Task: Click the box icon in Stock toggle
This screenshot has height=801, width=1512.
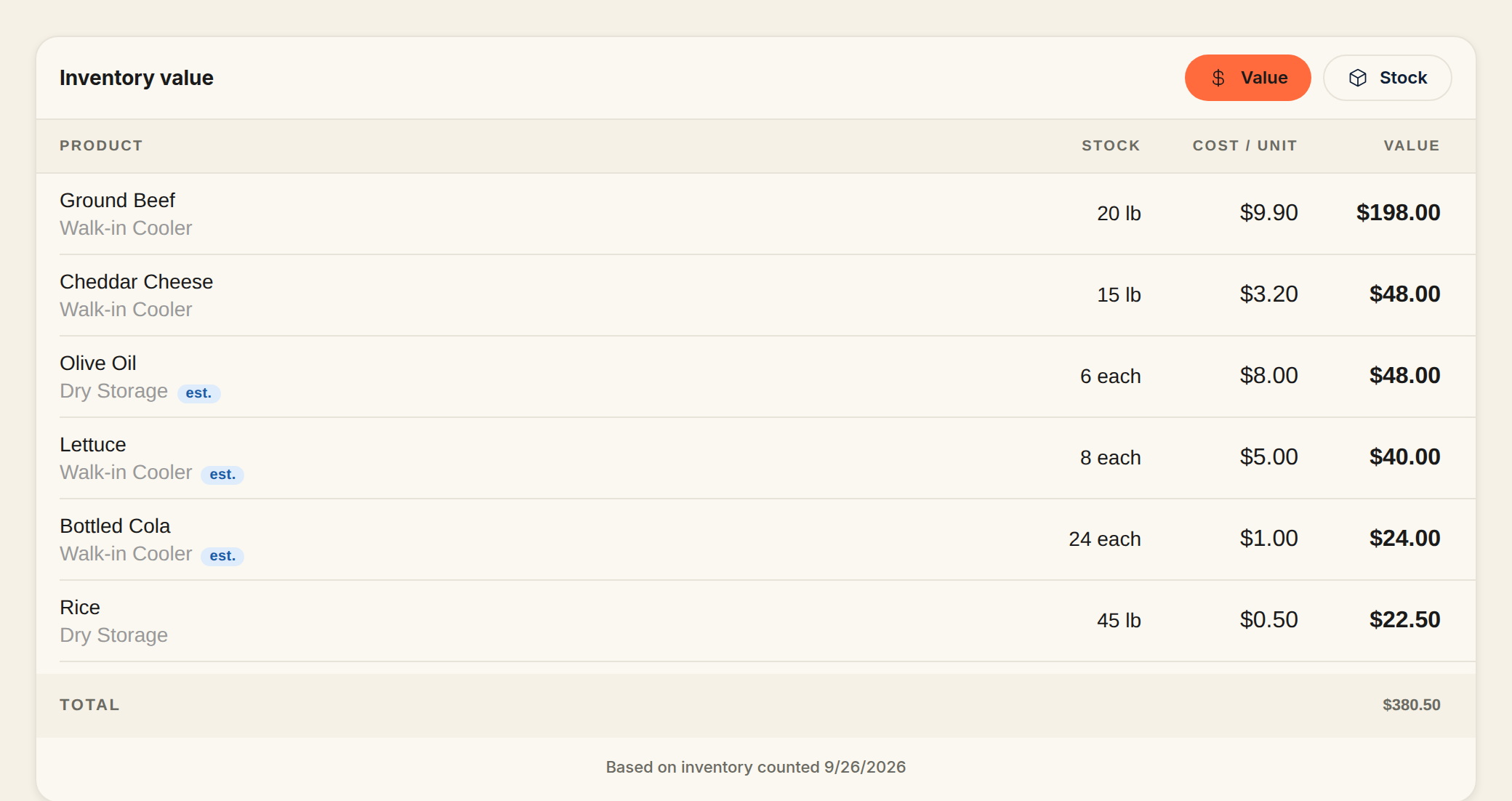Action: (x=1357, y=78)
